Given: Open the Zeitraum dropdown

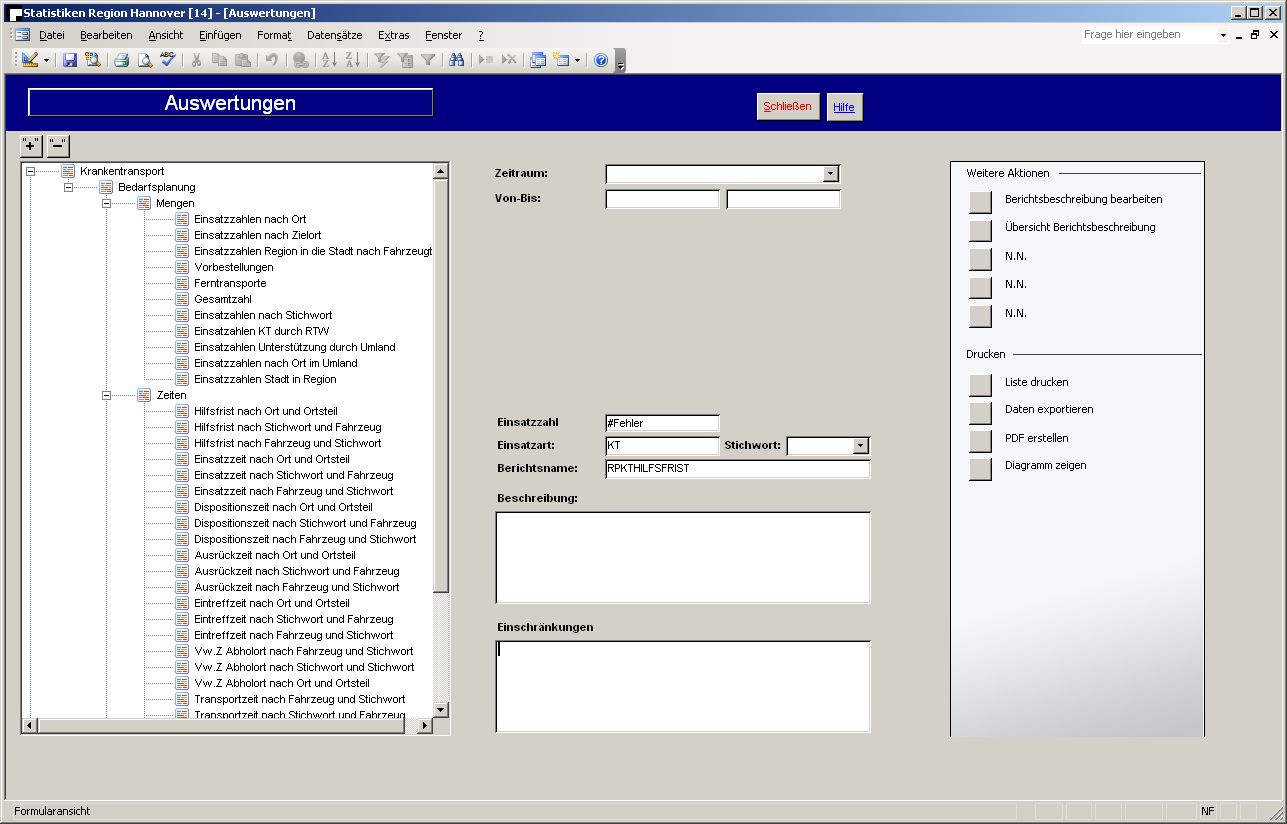Looking at the screenshot, I should click(830, 174).
